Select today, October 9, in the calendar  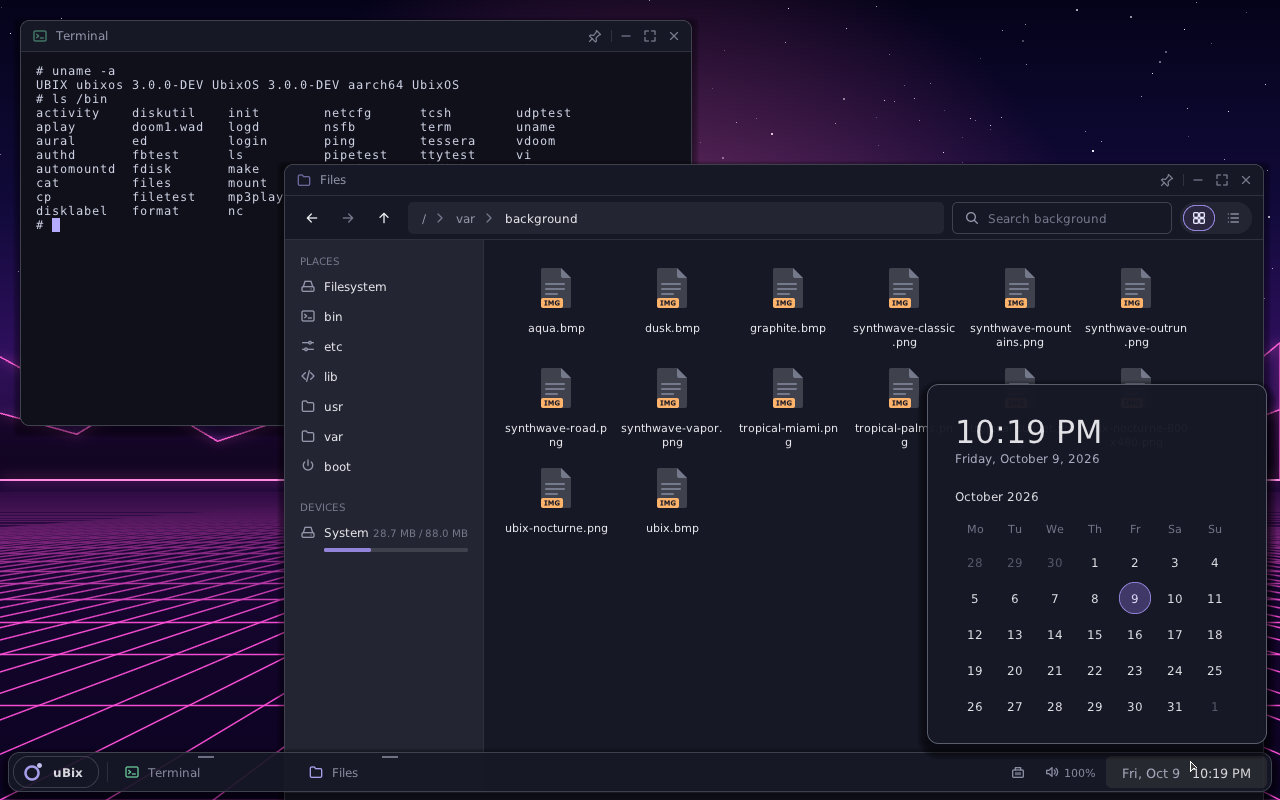(x=1135, y=598)
